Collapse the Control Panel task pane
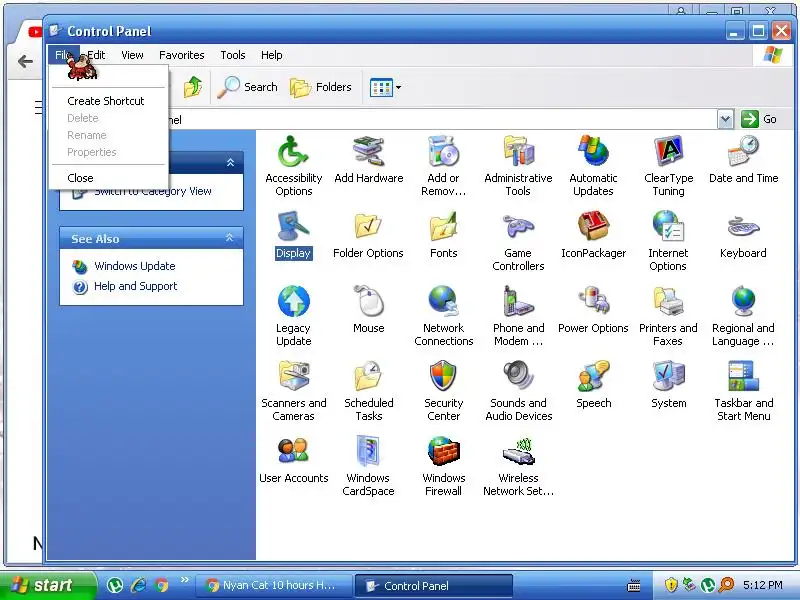Viewport: 800px width, 600px height. (230, 163)
